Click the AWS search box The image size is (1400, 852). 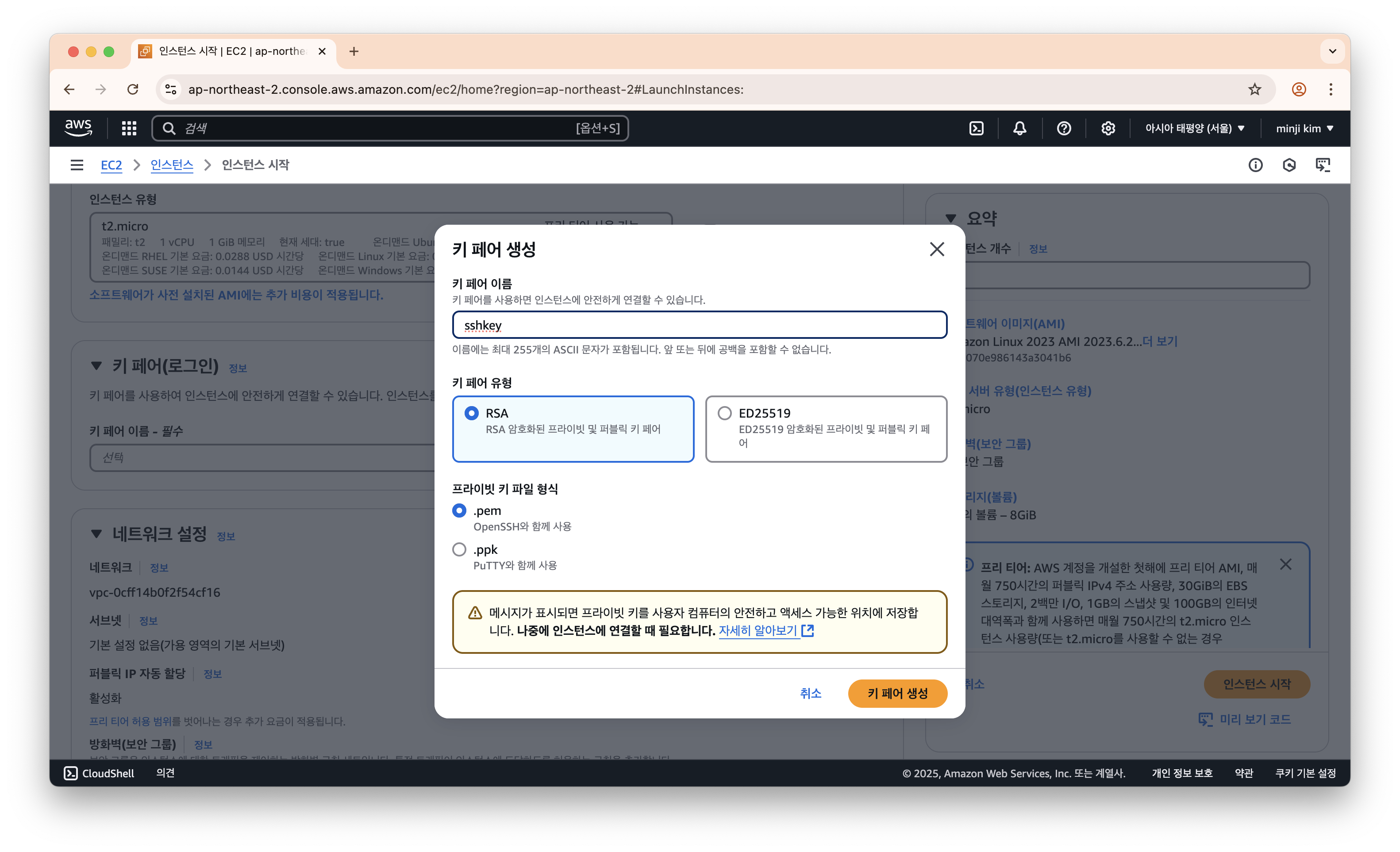[390, 128]
